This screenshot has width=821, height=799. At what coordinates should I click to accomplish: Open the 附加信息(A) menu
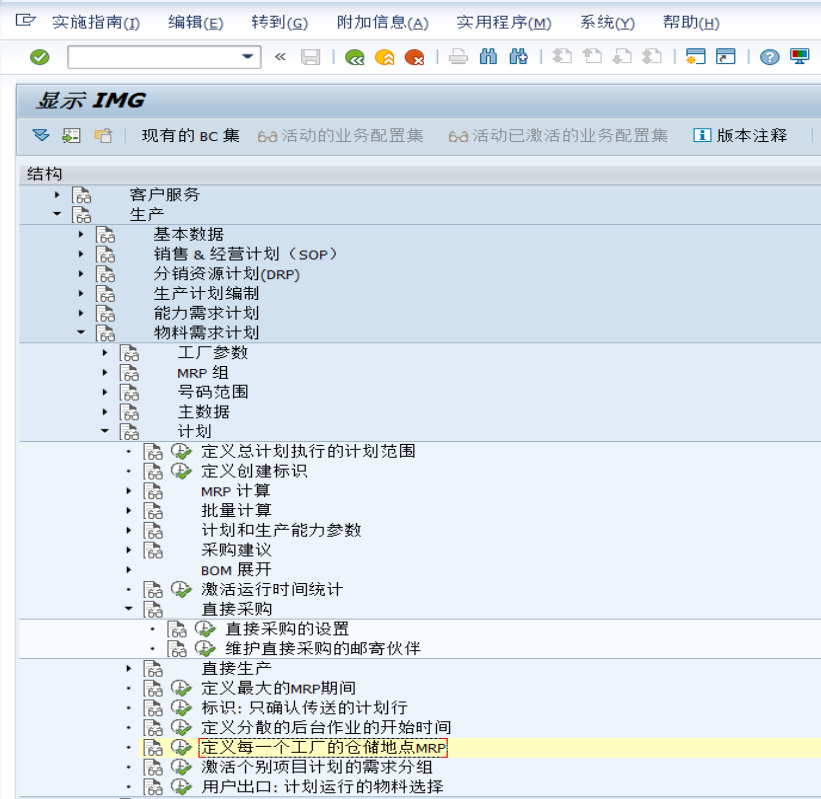382,23
